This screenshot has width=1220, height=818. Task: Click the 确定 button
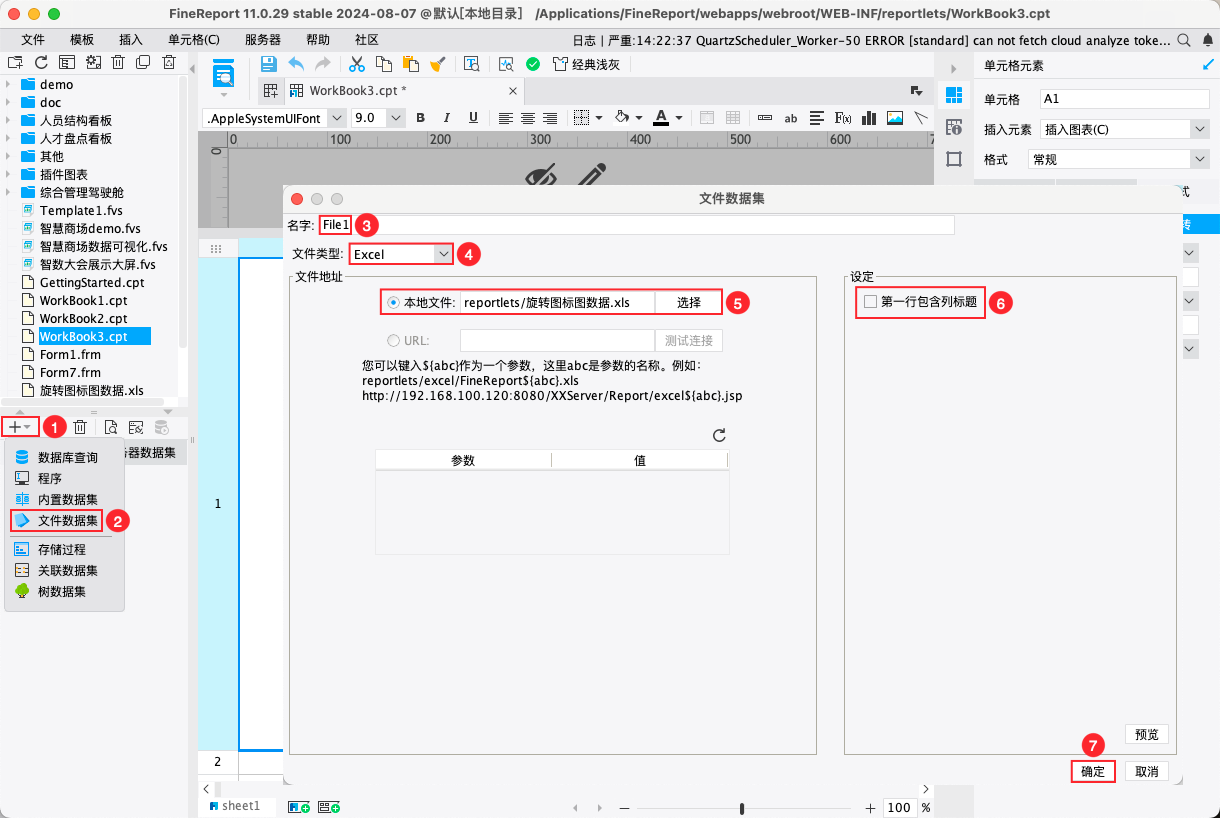(x=1092, y=771)
